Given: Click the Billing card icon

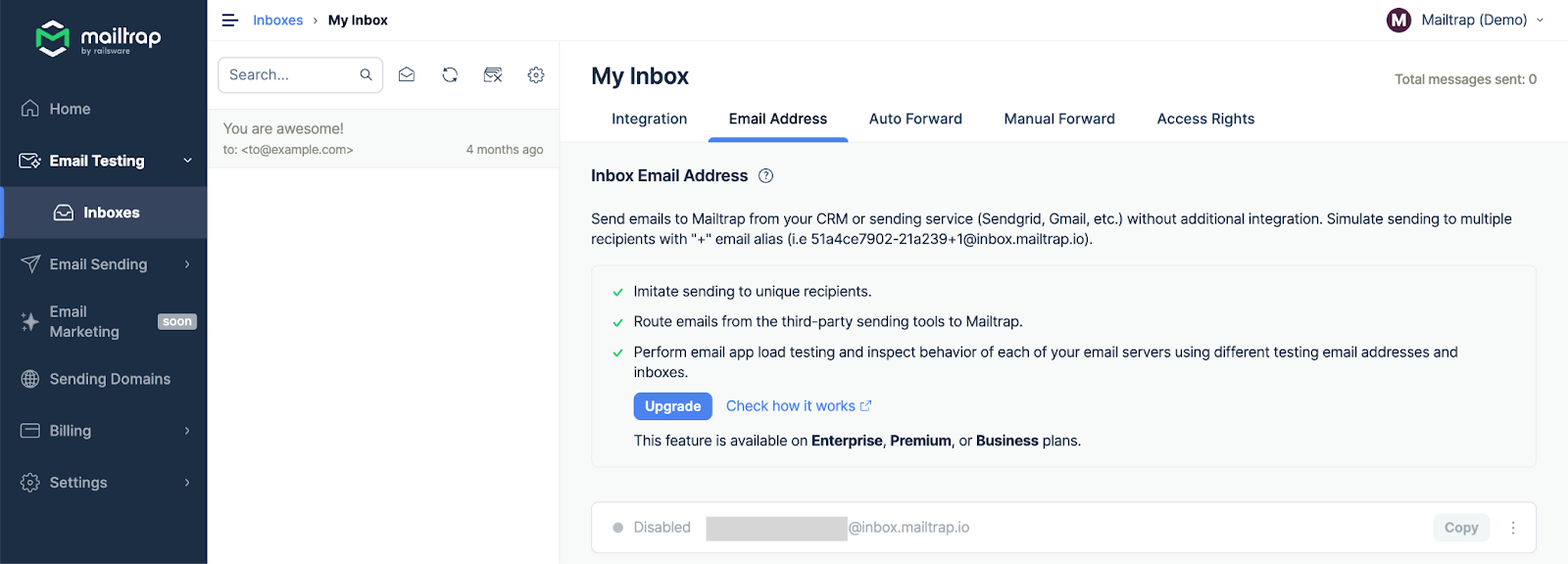Looking at the screenshot, I should coord(30,431).
